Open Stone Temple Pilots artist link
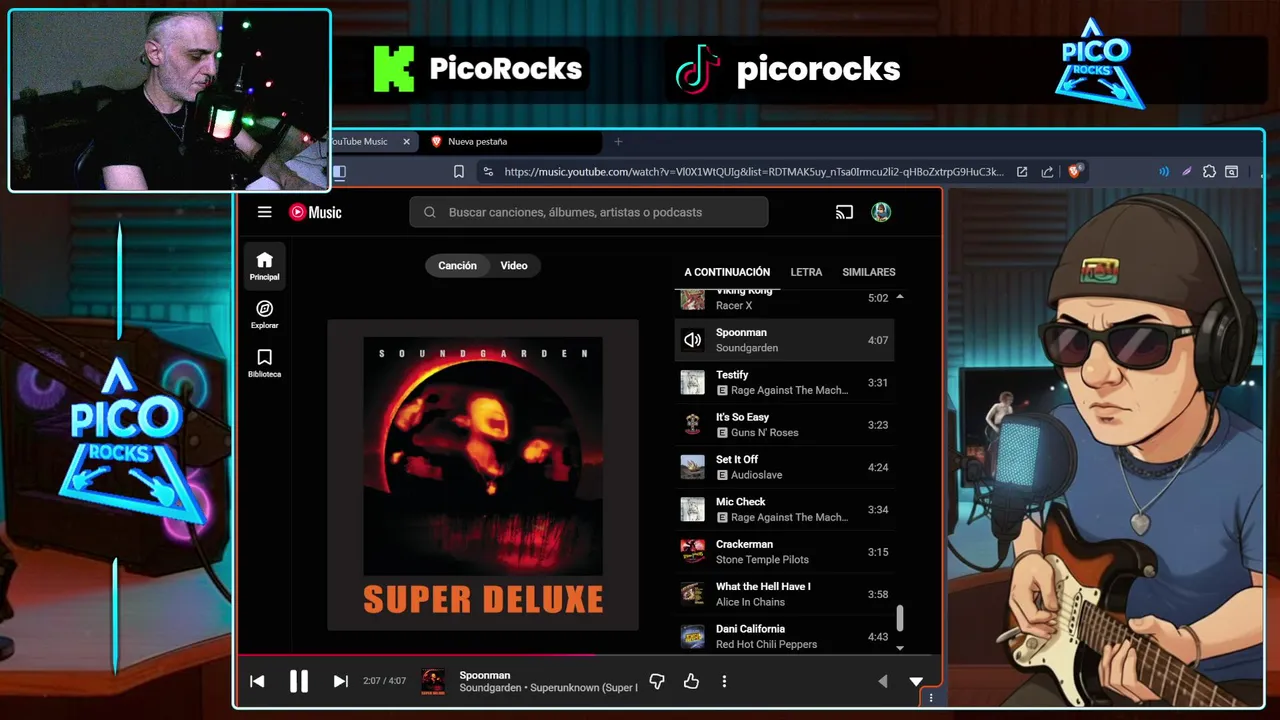This screenshot has height=720, width=1280. pyautogui.click(x=762, y=560)
